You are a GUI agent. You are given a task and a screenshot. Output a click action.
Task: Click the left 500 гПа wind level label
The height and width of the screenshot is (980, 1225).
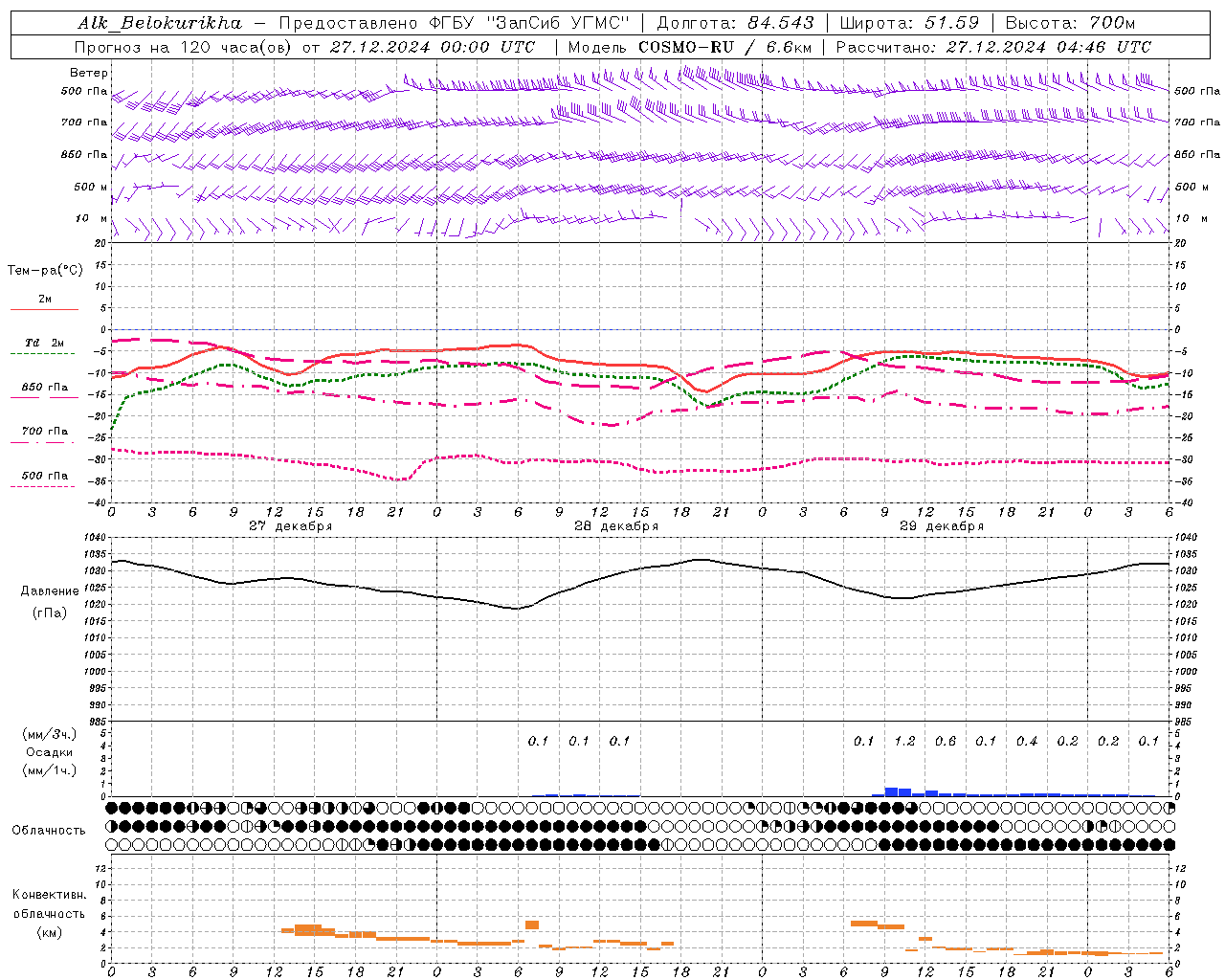pos(84,91)
